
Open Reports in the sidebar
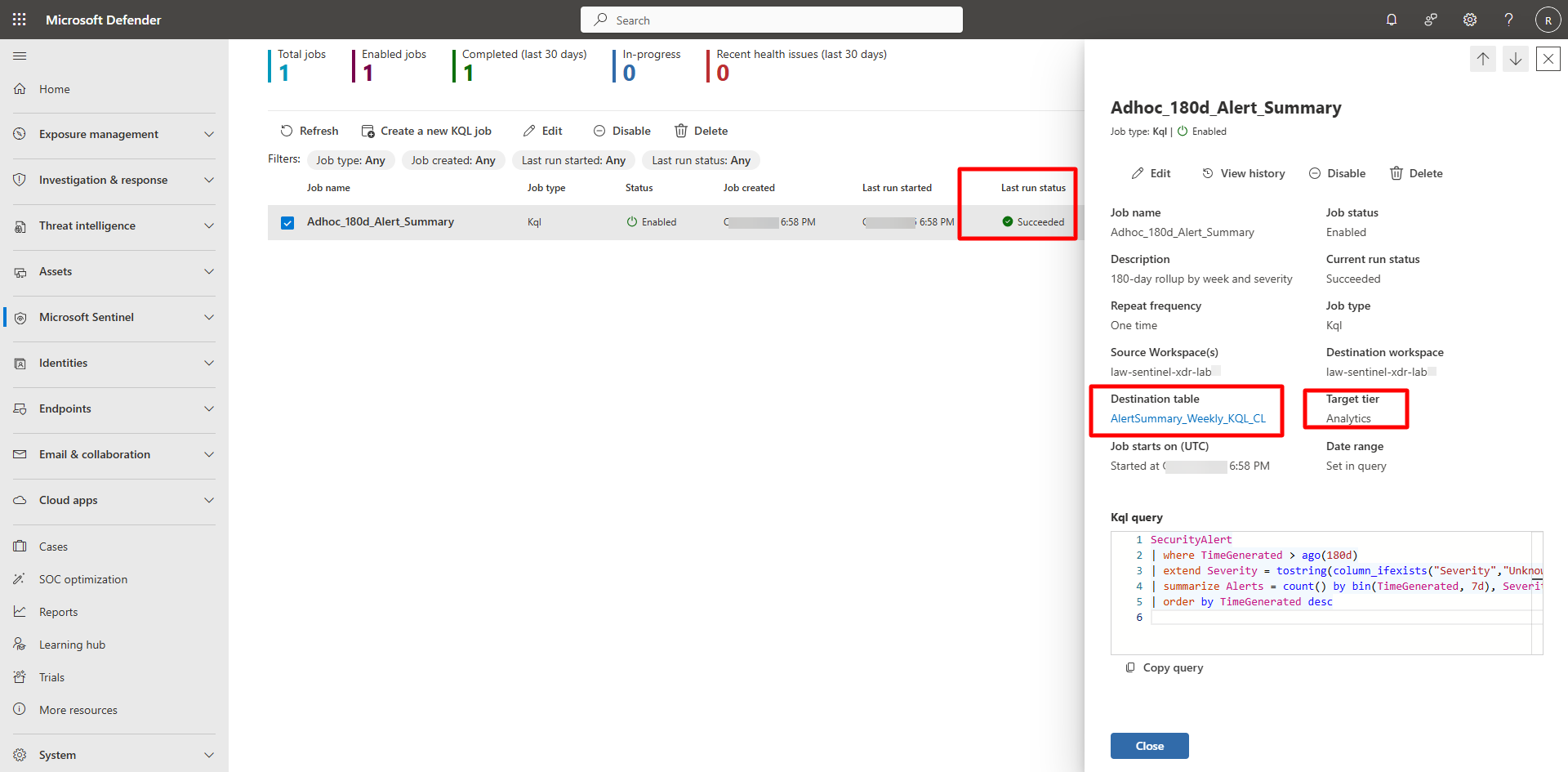coord(58,612)
